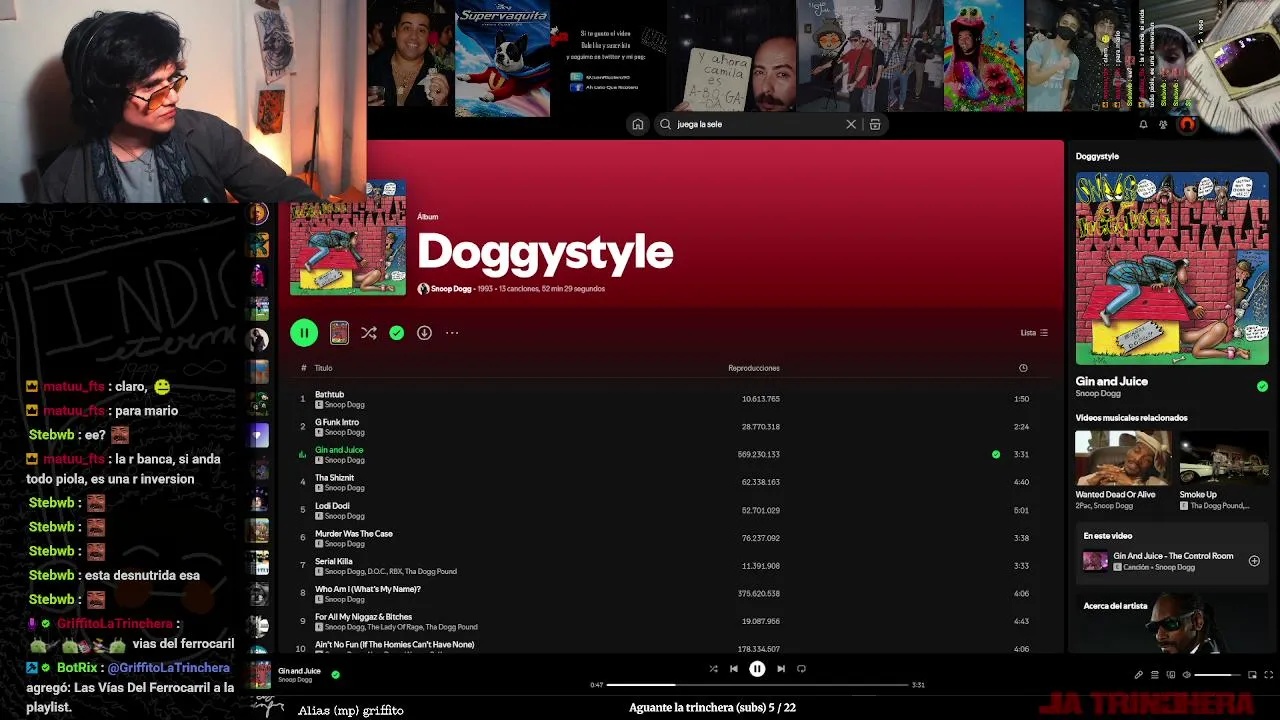Enter full screen with the expand icon
The image size is (1280, 720).
click(1268, 675)
